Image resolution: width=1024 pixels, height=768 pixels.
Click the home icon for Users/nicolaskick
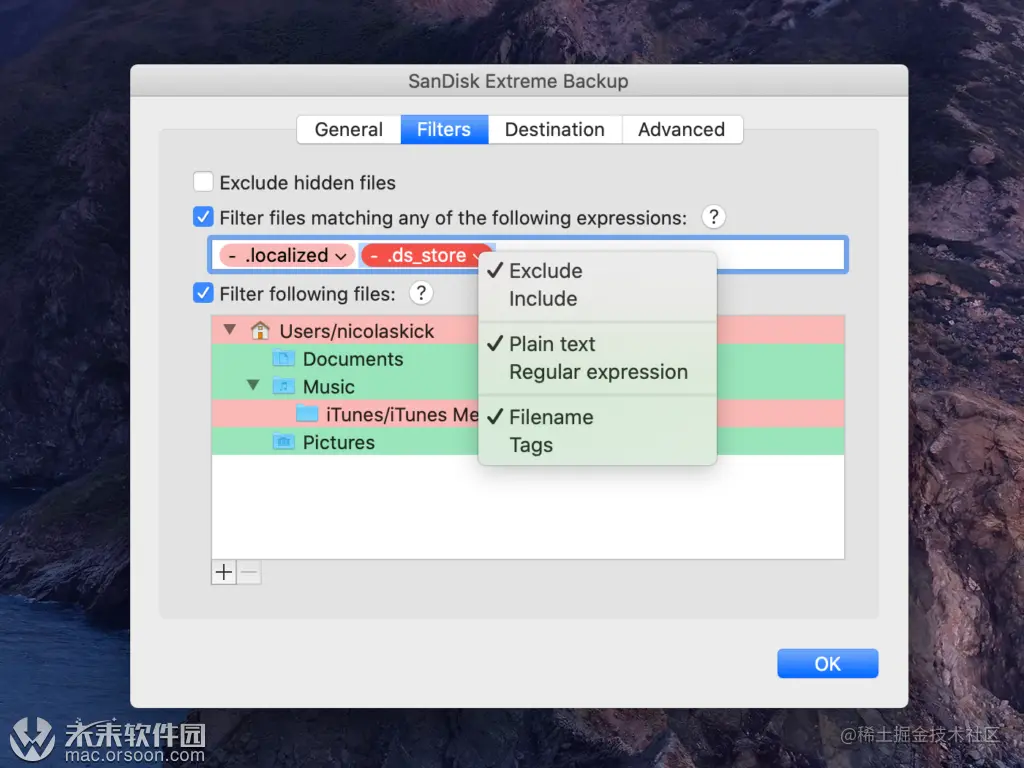[260, 330]
